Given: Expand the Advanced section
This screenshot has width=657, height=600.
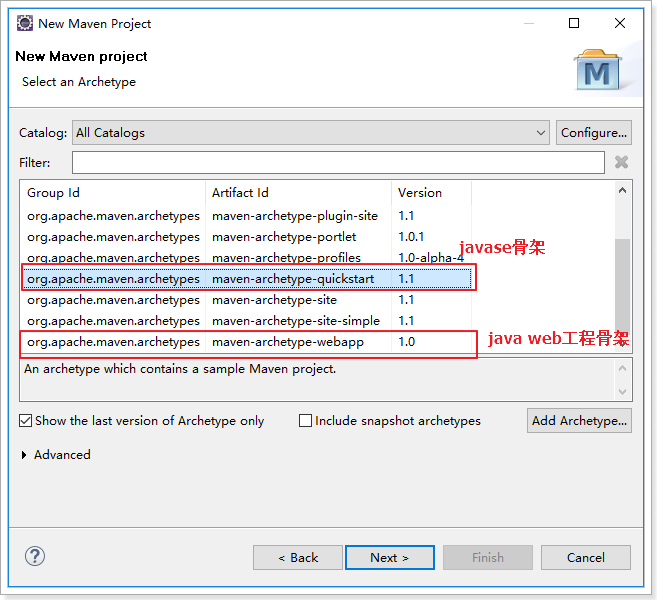Looking at the screenshot, I should click(25, 455).
